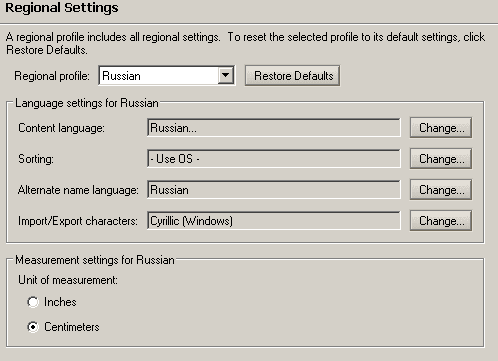
Task: Click Change for Import/Export characters
Action: point(441,221)
